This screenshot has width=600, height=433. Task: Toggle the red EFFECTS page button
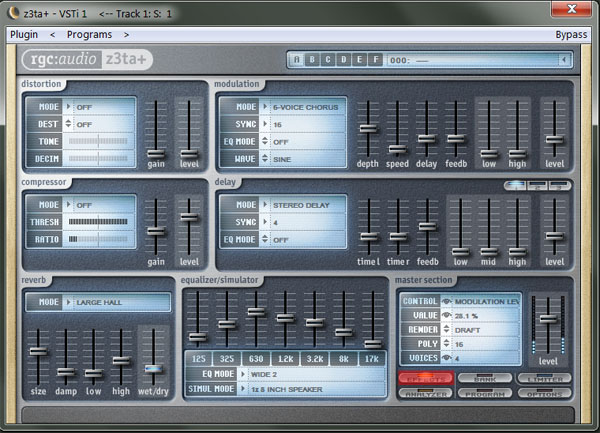pos(426,378)
